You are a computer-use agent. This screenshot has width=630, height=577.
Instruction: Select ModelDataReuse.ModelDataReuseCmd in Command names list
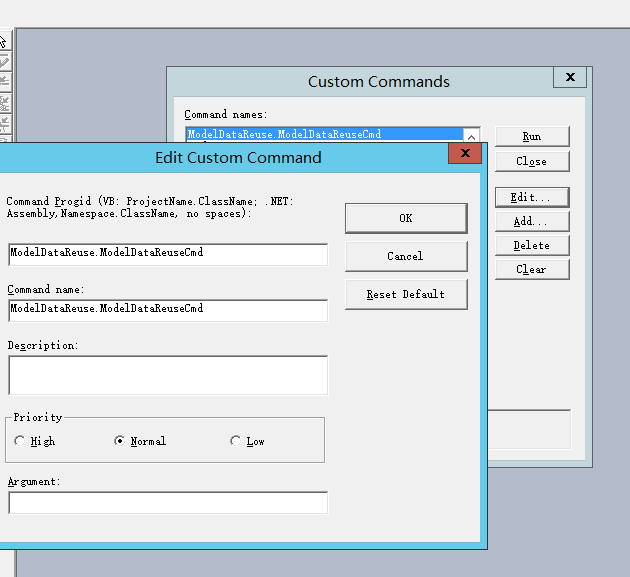(325, 134)
